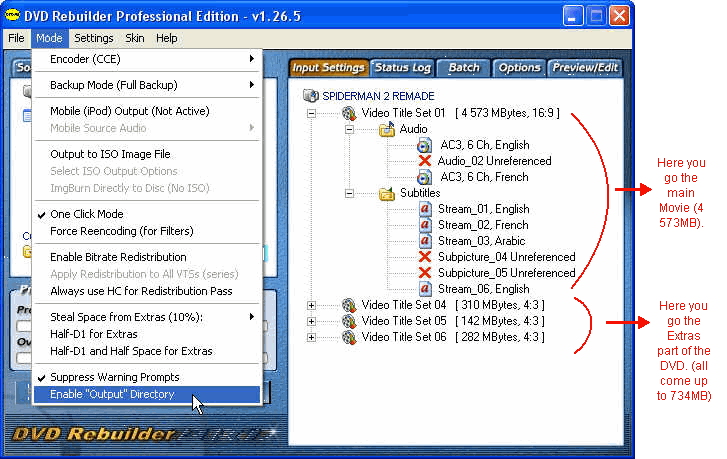
Task: Expand Video Title Set 06 node
Action: pyautogui.click(x=311, y=338)
